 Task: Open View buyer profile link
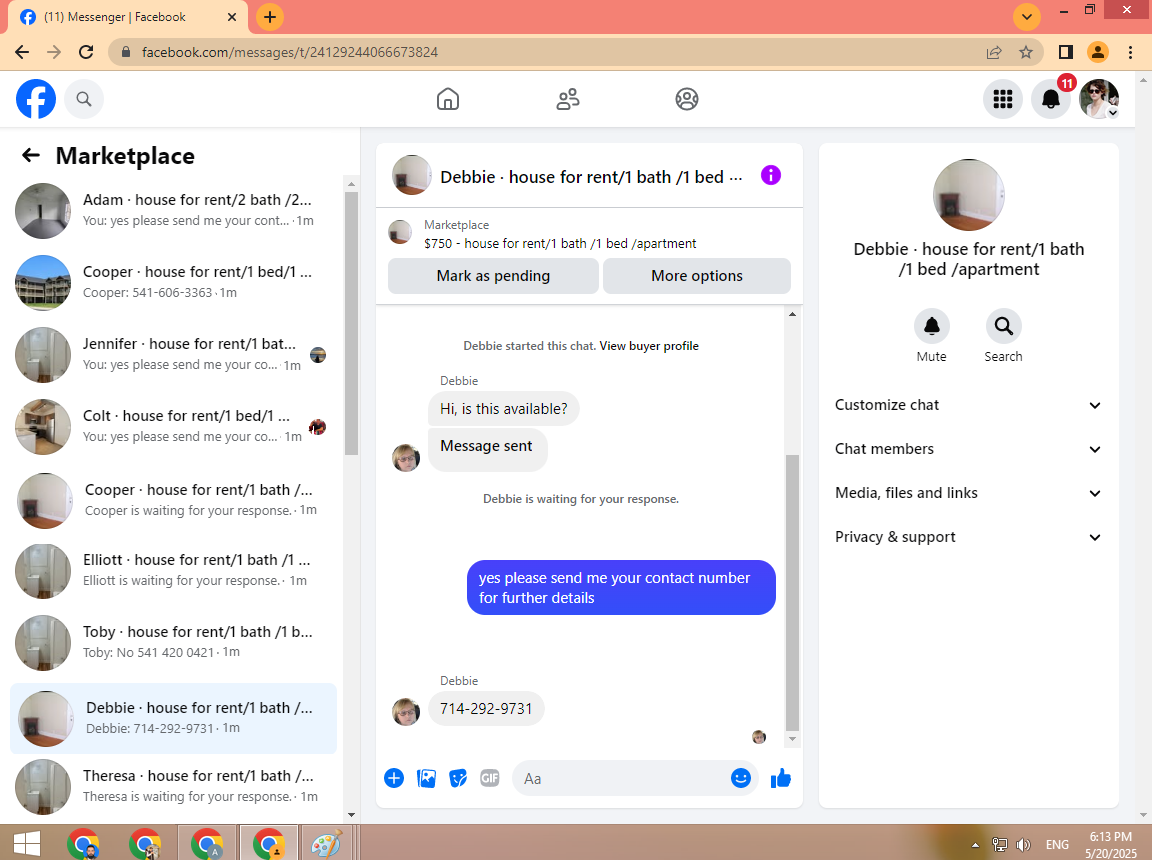[x=649, y=346]
